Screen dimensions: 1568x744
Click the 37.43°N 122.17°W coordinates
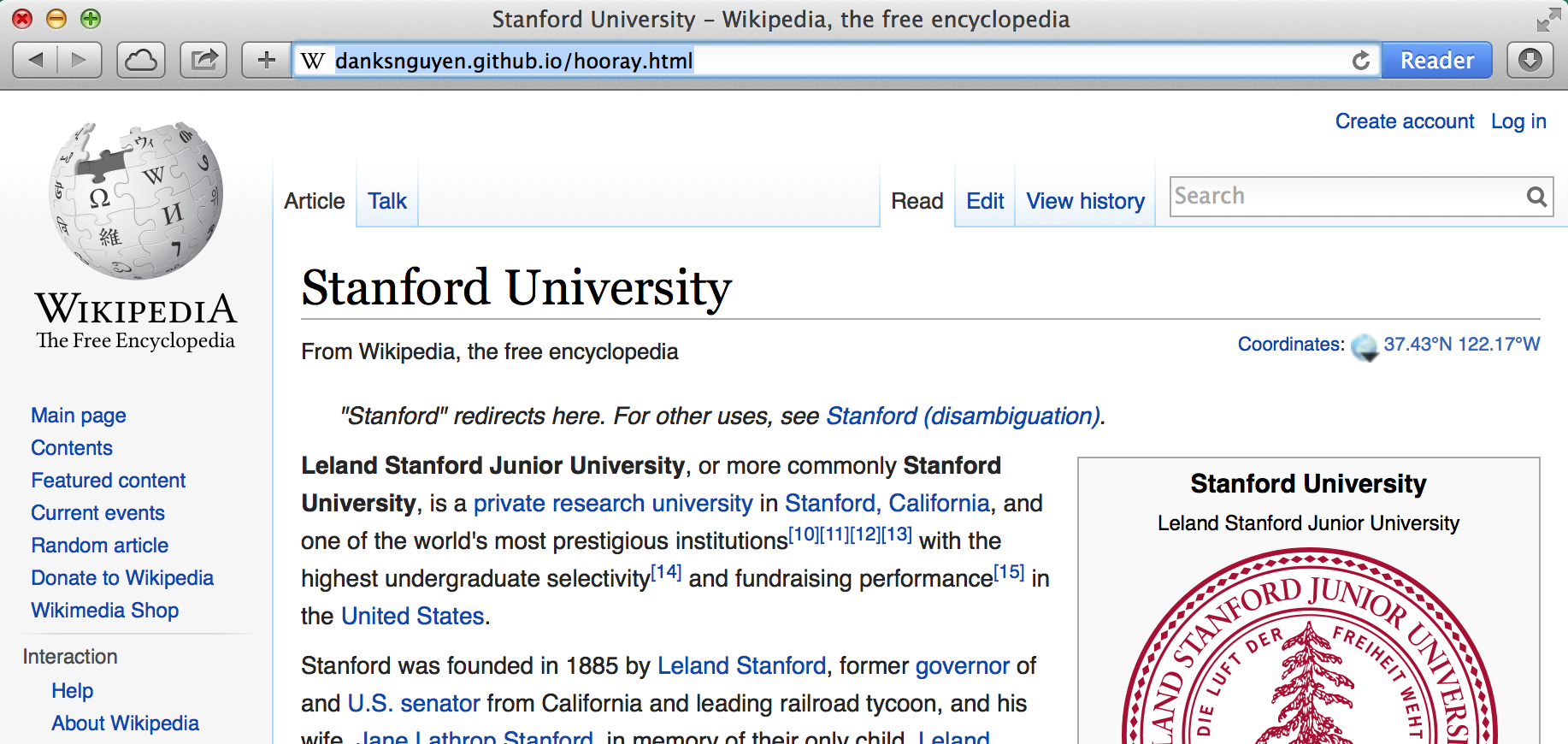(1462, 345)
